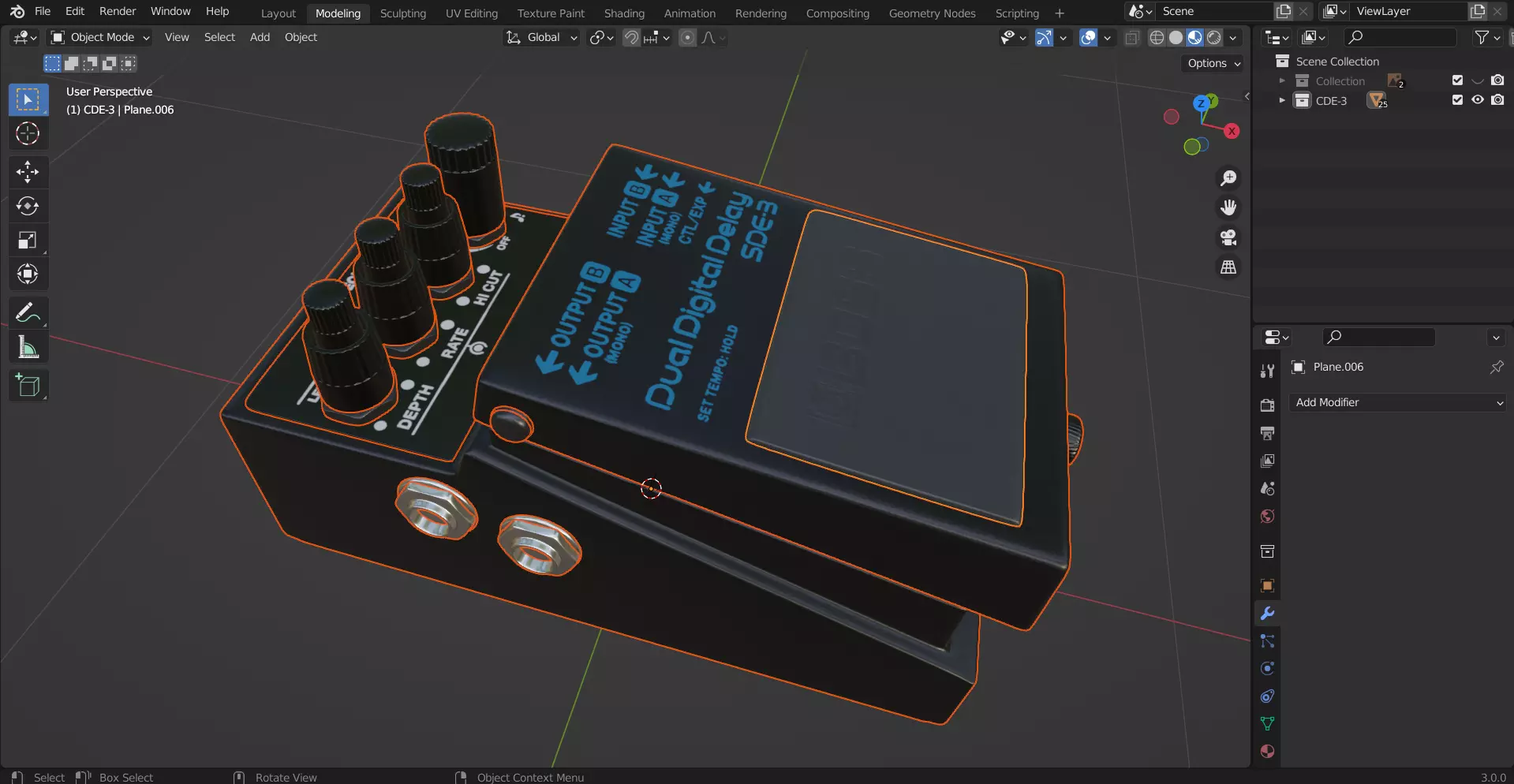Activate the 3D Cursor tool
1514x784 pixels.
point(28,134)
